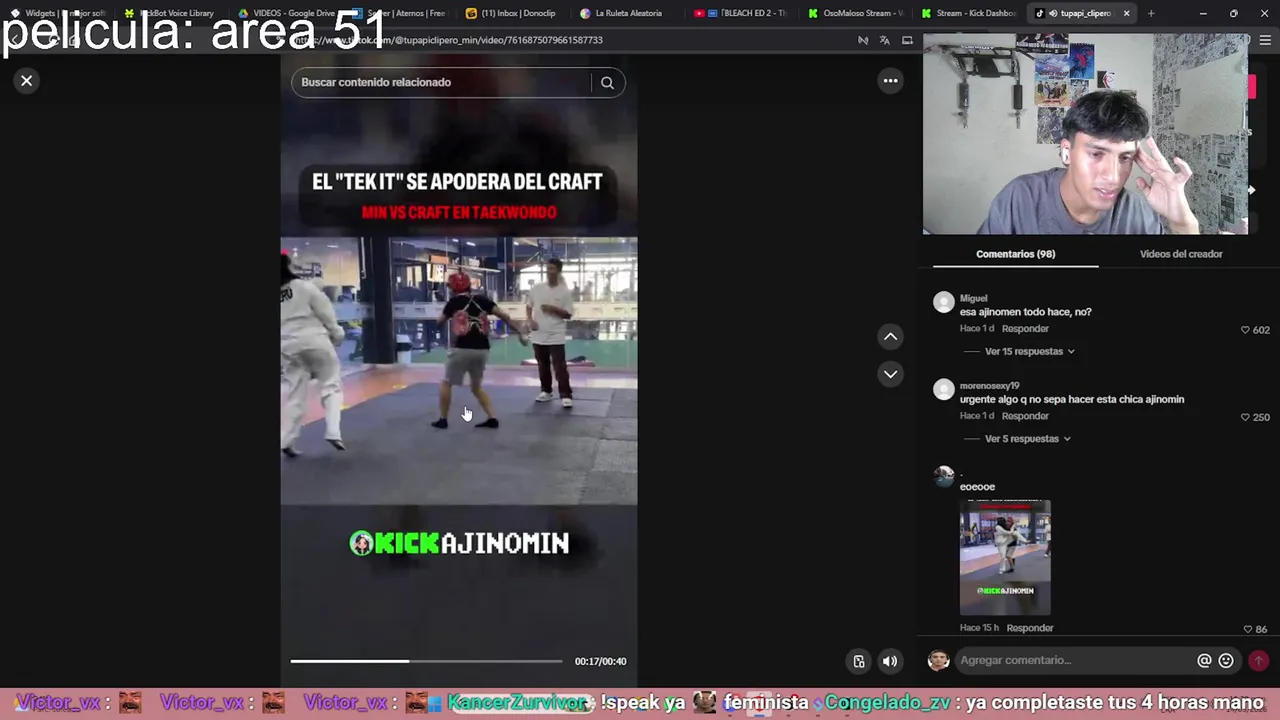Expand 'Ver 15 respuestas' replies
Viewport: 1280px width, 720px height.
[1030, 352]
